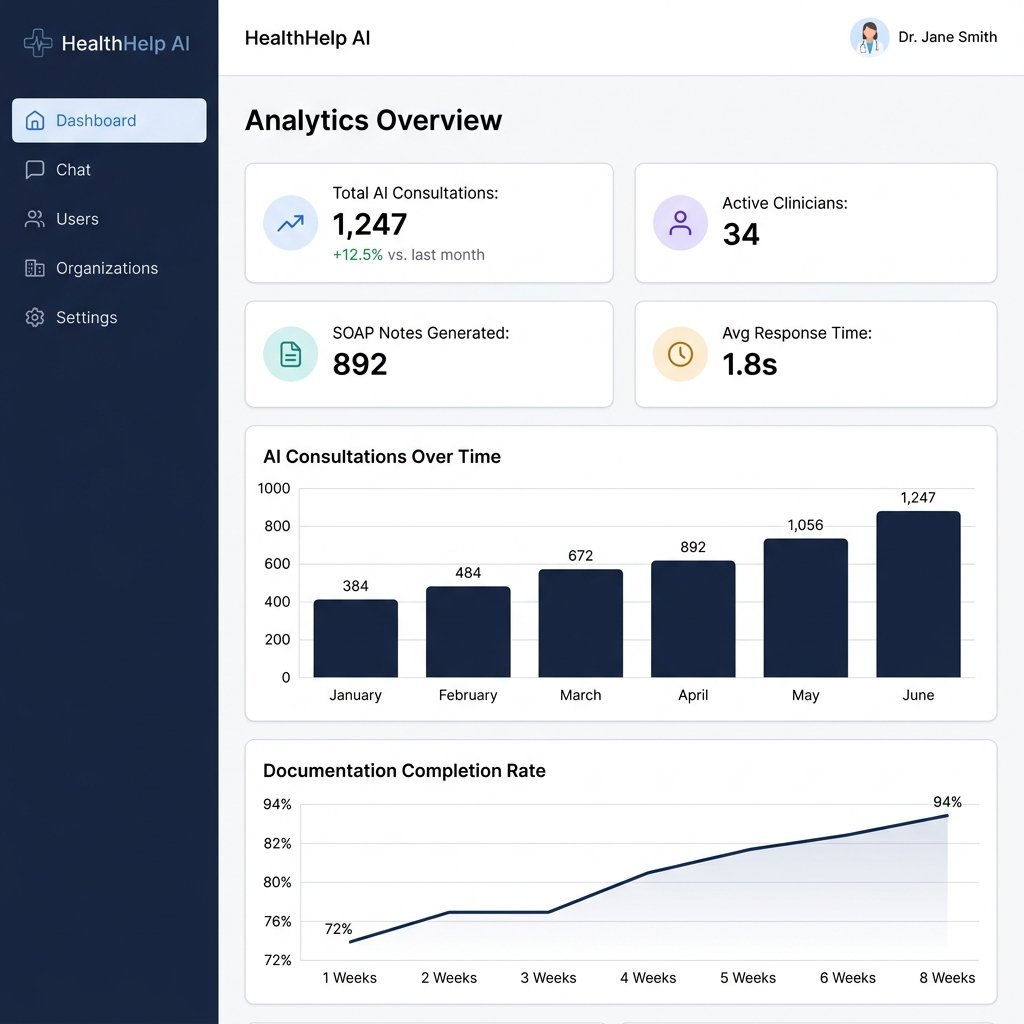Click the Settings gear icon
The image size is (1024, 1024).
coord(35,317)
